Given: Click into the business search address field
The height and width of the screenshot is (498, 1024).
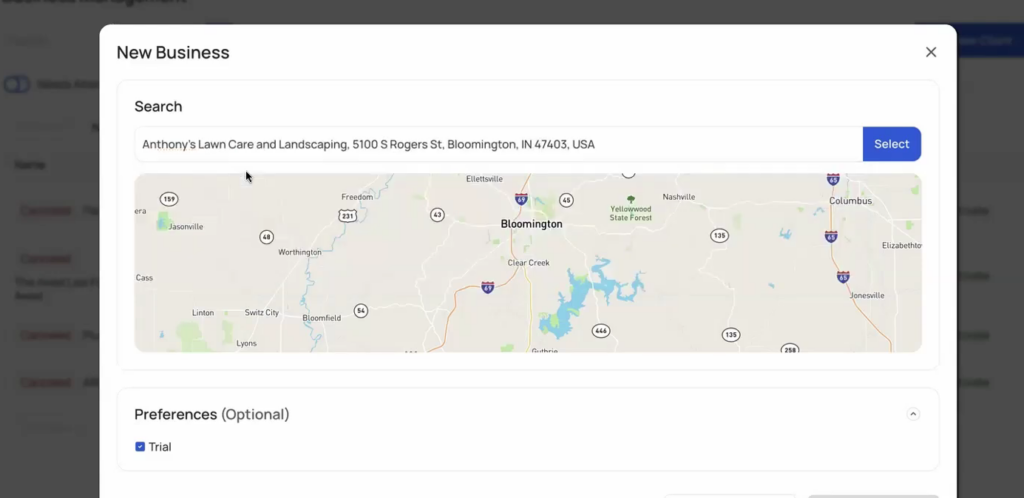Looking at the screenshot, I should click(x=498, y=144).
